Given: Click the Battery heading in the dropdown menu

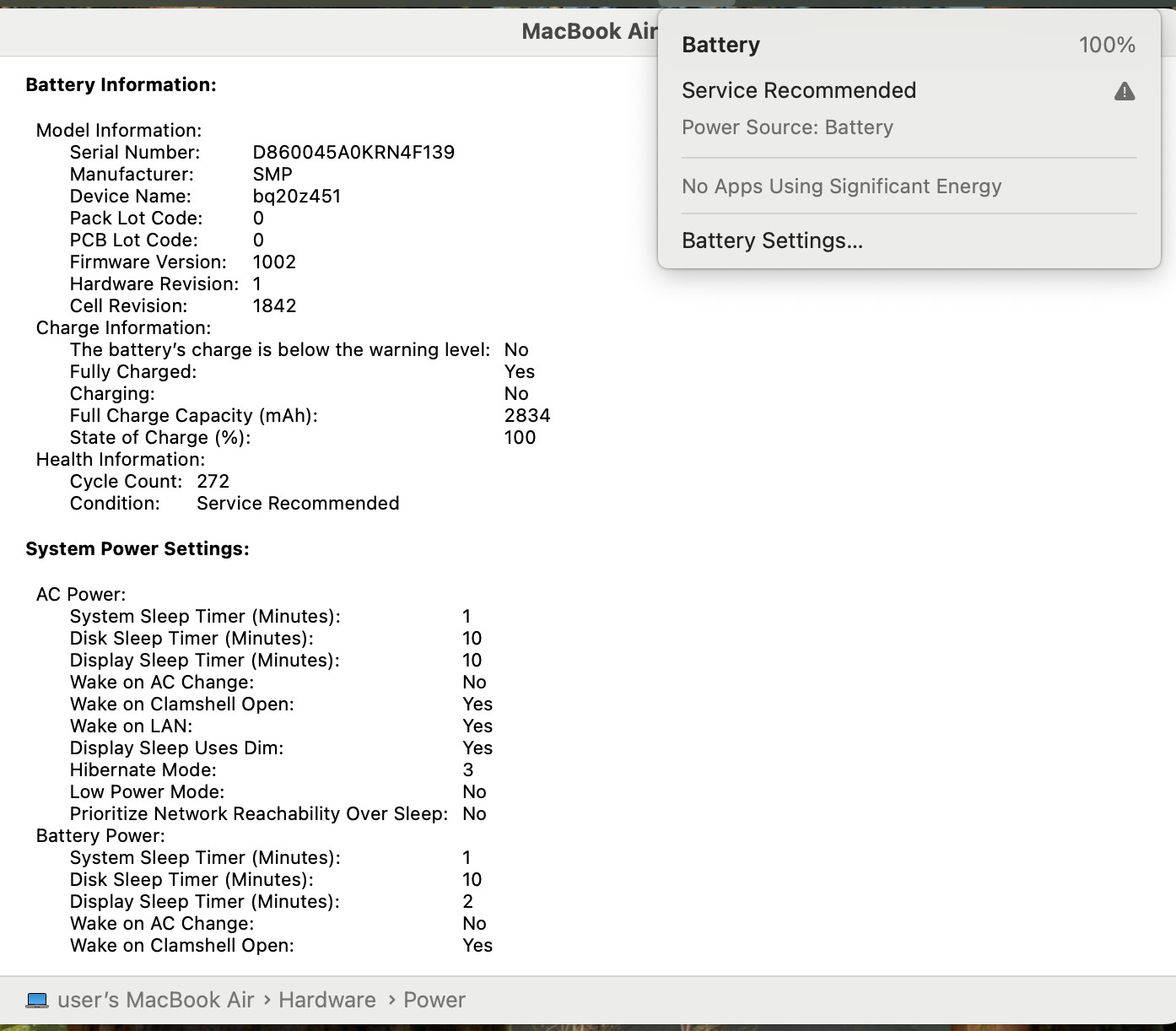Looking at the screenshot, I should 720,45.
